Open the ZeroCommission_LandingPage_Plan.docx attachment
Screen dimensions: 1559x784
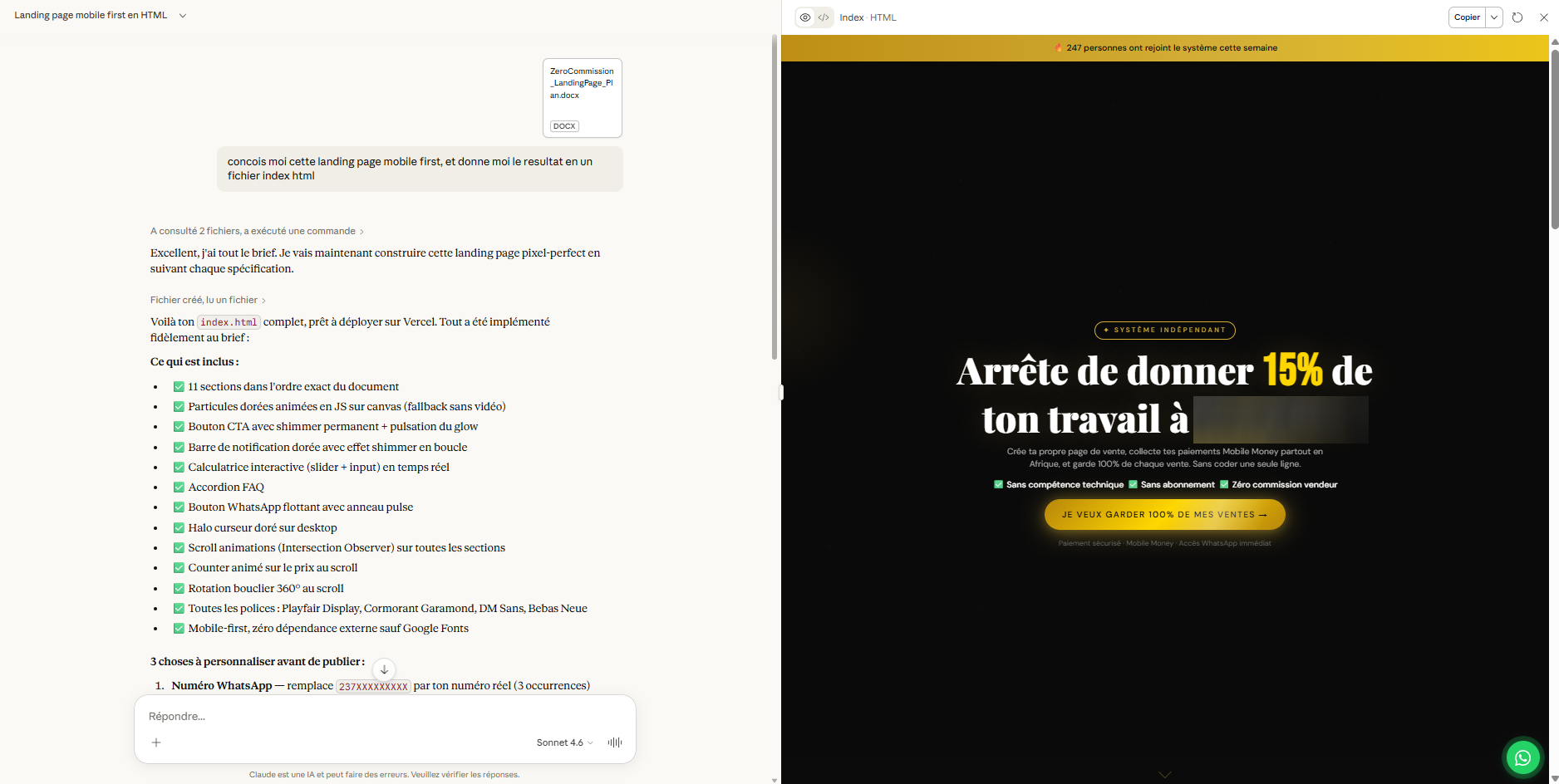582,98
